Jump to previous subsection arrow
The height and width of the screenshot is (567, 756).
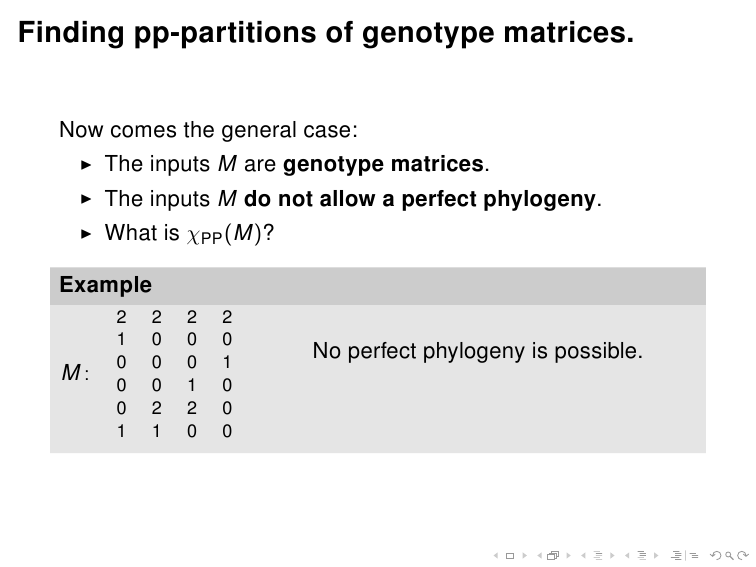click(x=583, y=555)
